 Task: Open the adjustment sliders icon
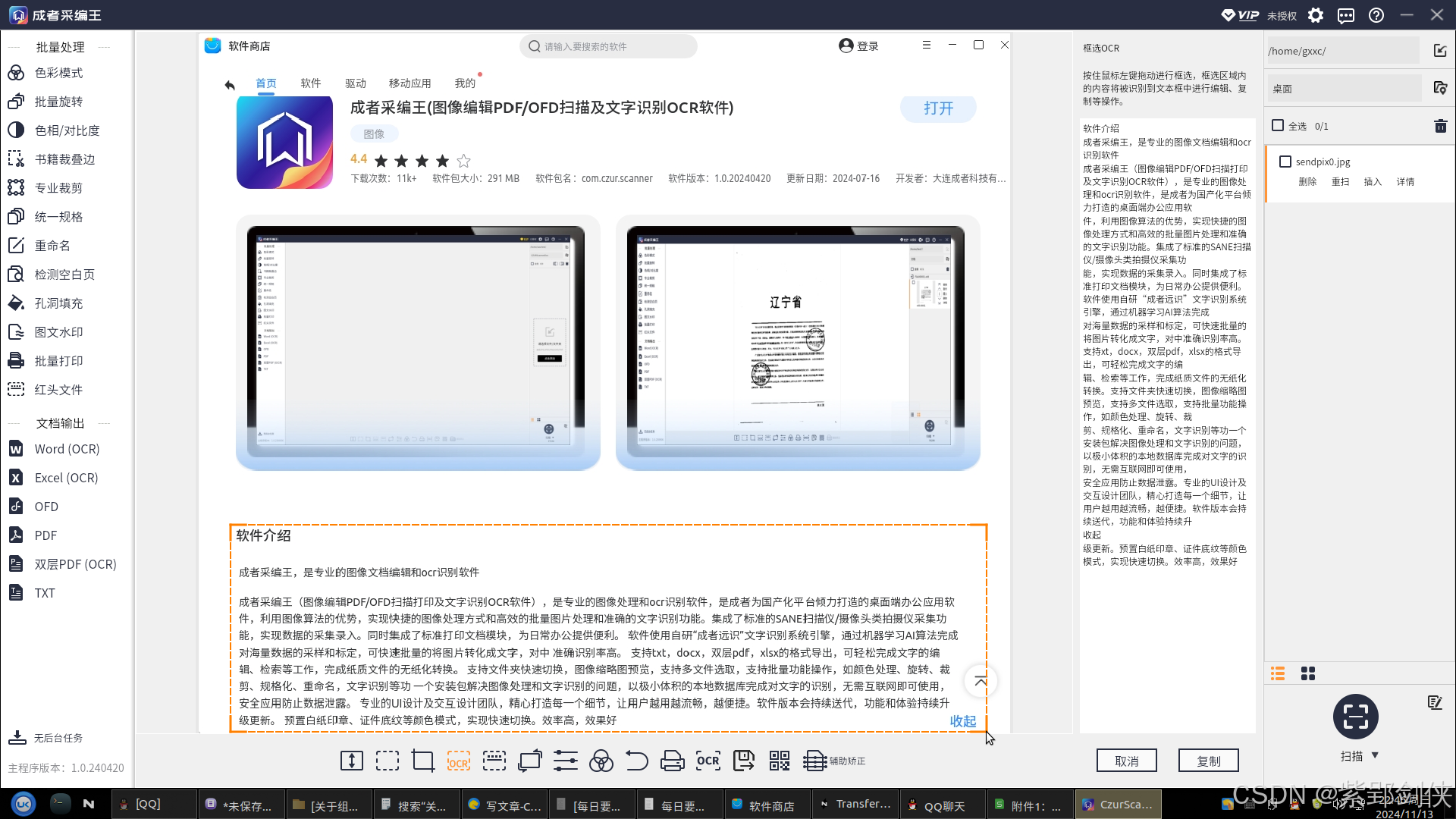pos(566,761)
